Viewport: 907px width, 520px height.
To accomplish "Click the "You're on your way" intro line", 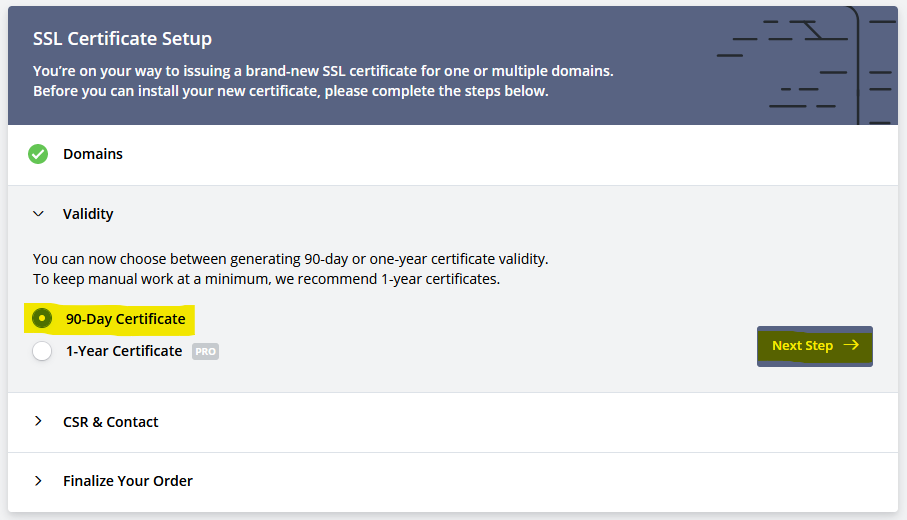I will [x=322, y=72].
